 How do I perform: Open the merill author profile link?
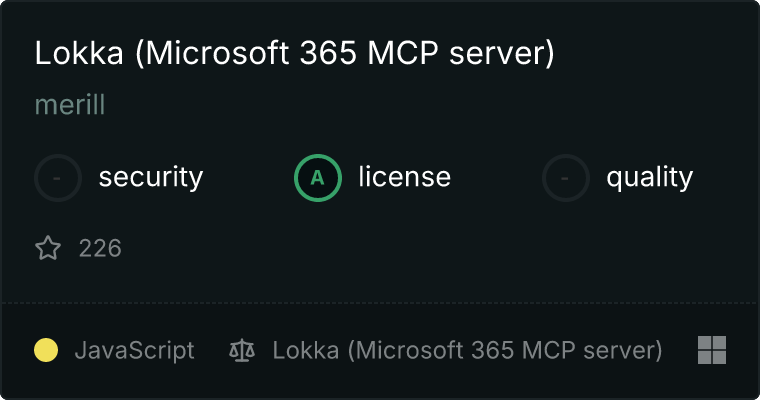tap(70, 105)
